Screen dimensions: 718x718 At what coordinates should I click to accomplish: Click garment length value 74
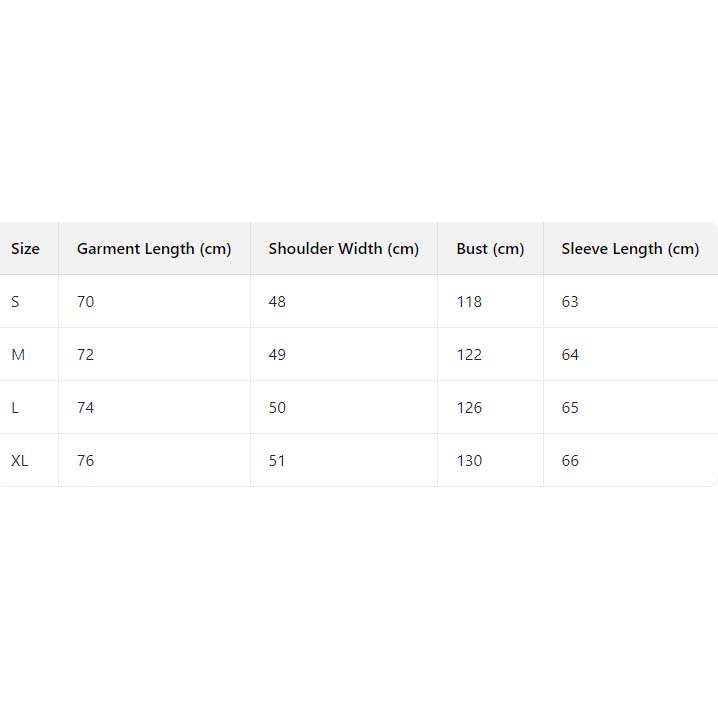pyautogui.click(x=86, y=408)
